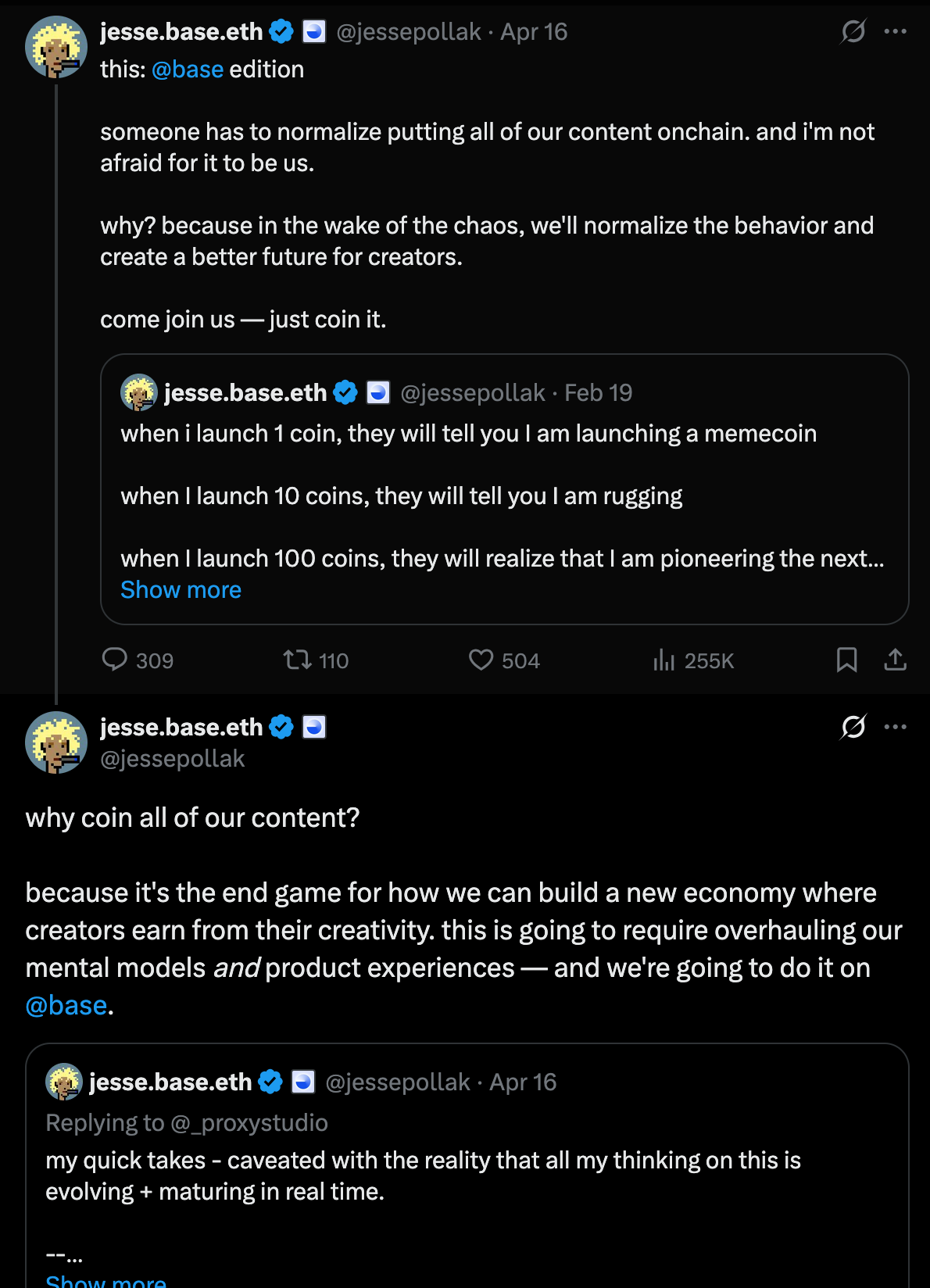Click the reply icon with 309 comments

(x=115, y=660)
